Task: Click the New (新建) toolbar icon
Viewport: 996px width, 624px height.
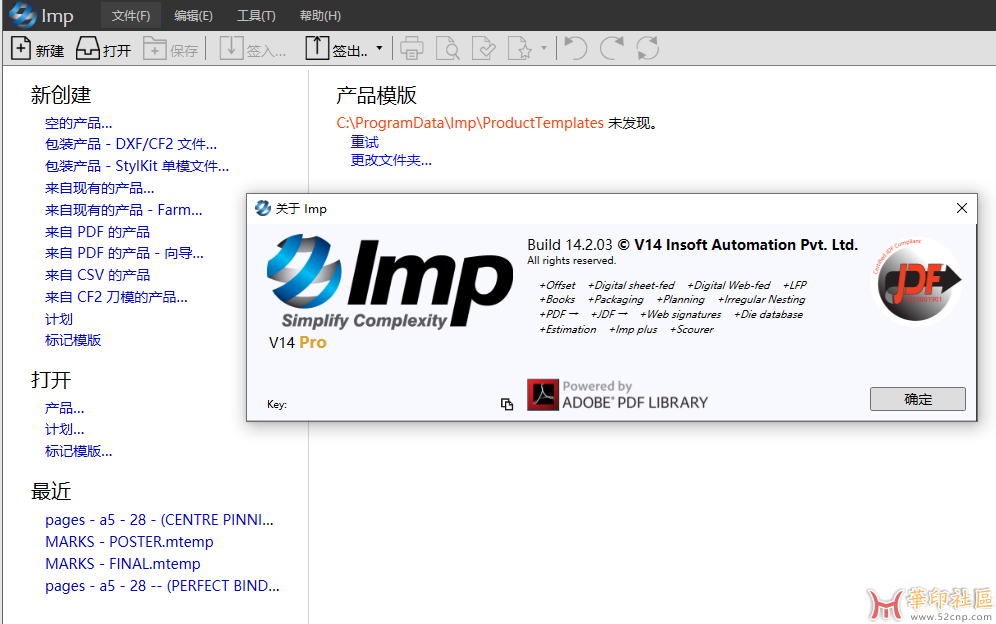Action: (x=21, y=48)
